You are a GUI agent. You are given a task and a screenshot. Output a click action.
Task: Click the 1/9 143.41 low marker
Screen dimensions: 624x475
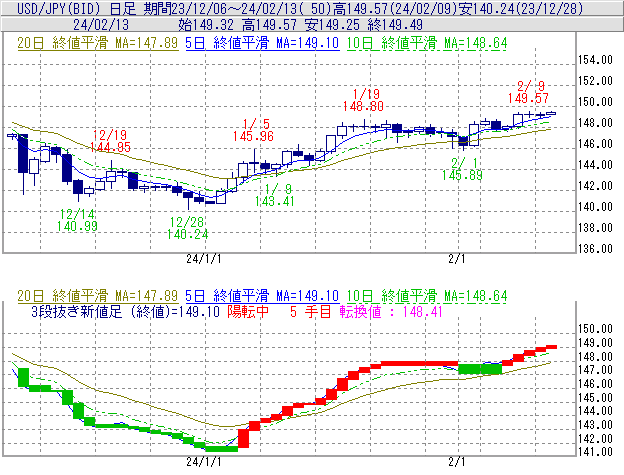pos(275,195)
